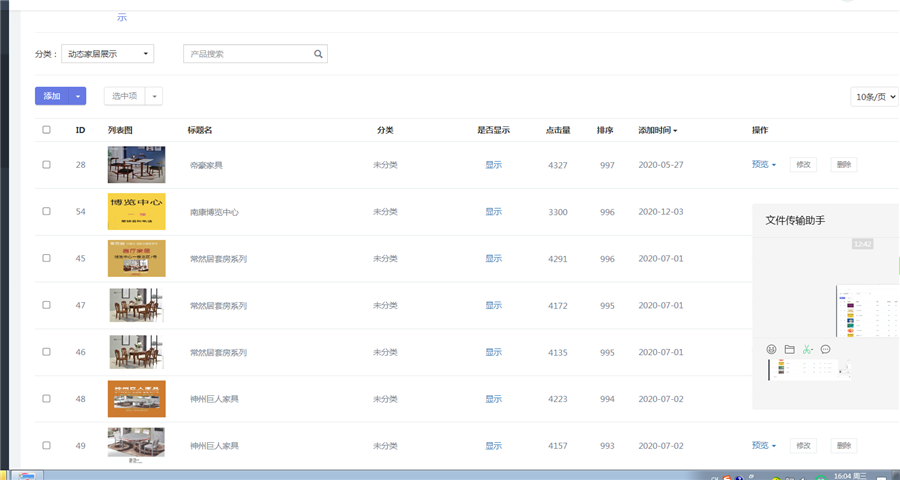Expand the 预览 dropdown for row 49
The width and height of the screenshot is (900, 480).
[x=764, y=445]
